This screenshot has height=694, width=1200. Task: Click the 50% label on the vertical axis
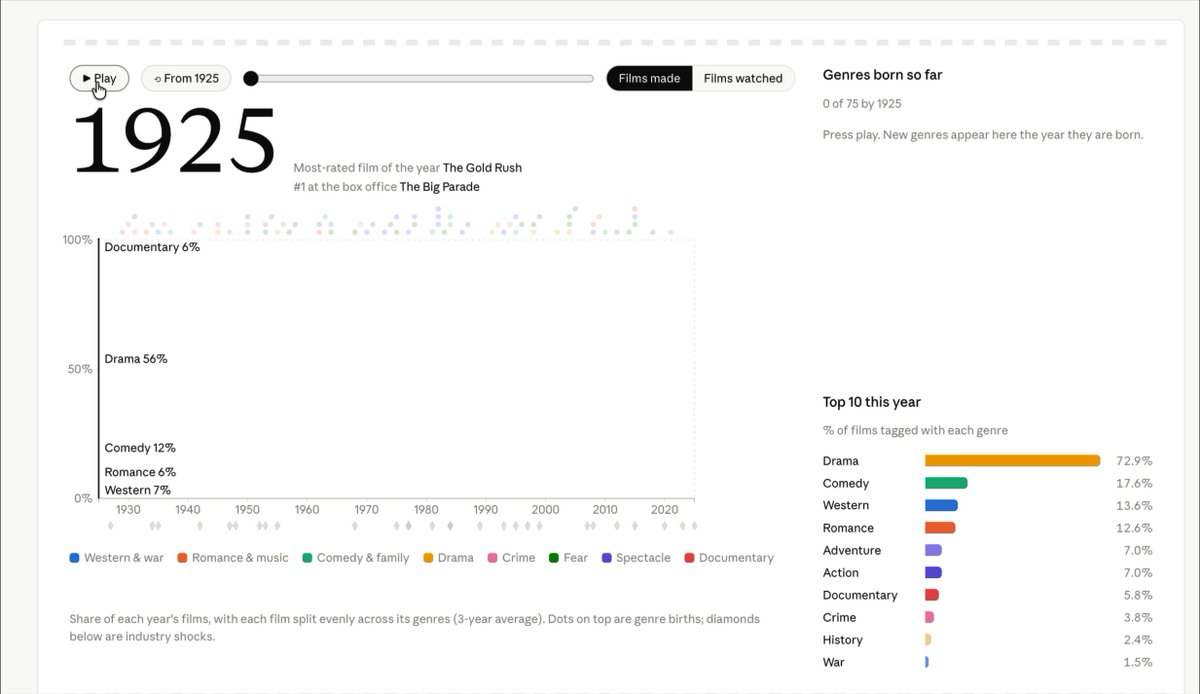(79, 369)
